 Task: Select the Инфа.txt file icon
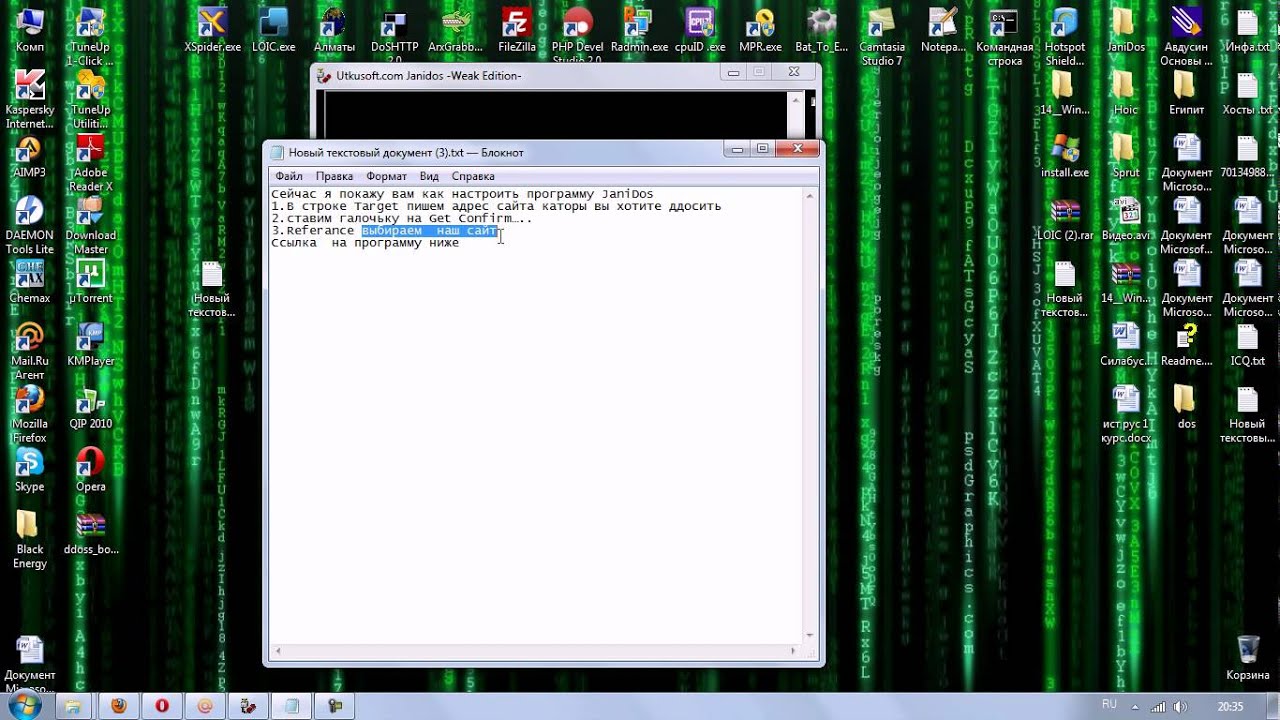pos(1247,30)
